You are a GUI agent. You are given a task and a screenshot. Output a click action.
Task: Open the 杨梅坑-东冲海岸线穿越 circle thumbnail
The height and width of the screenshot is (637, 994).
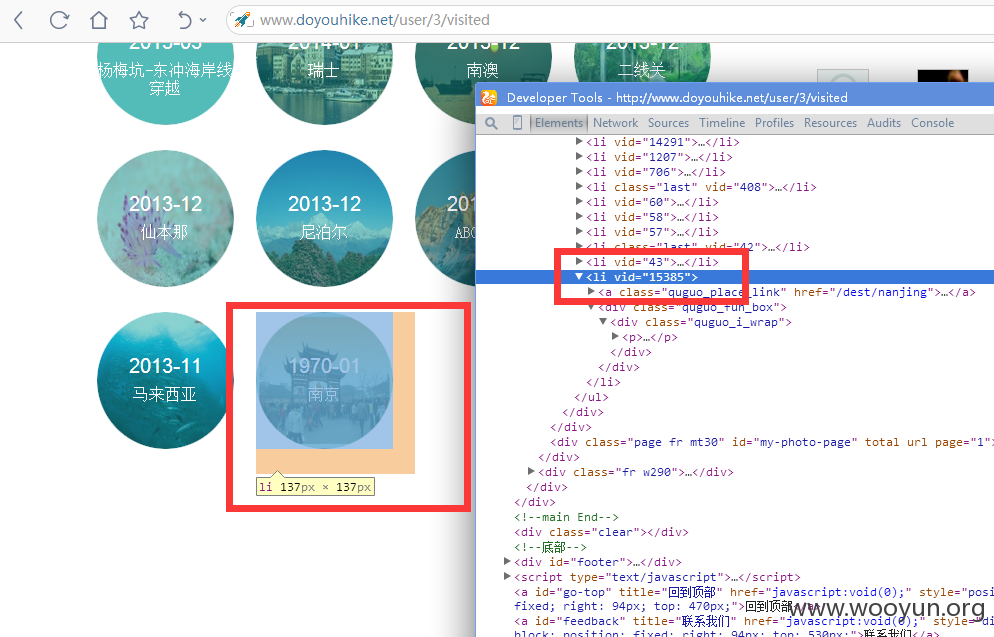coord(165,84)
